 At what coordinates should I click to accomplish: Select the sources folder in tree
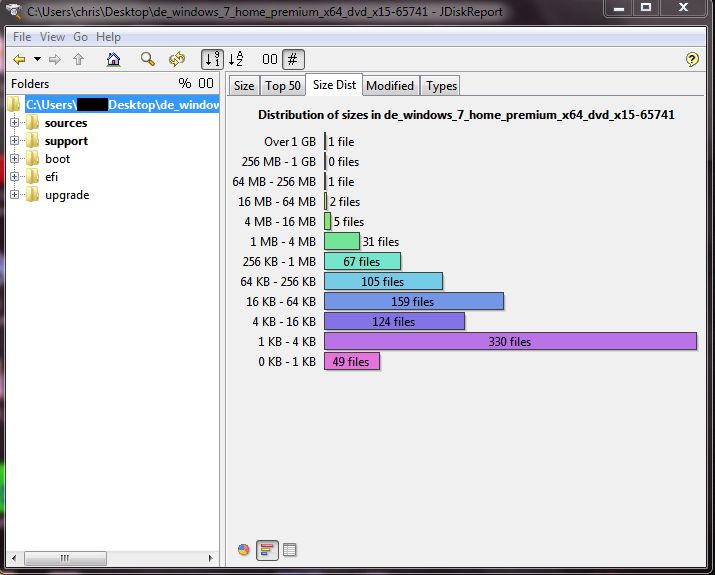coord(66,123)
